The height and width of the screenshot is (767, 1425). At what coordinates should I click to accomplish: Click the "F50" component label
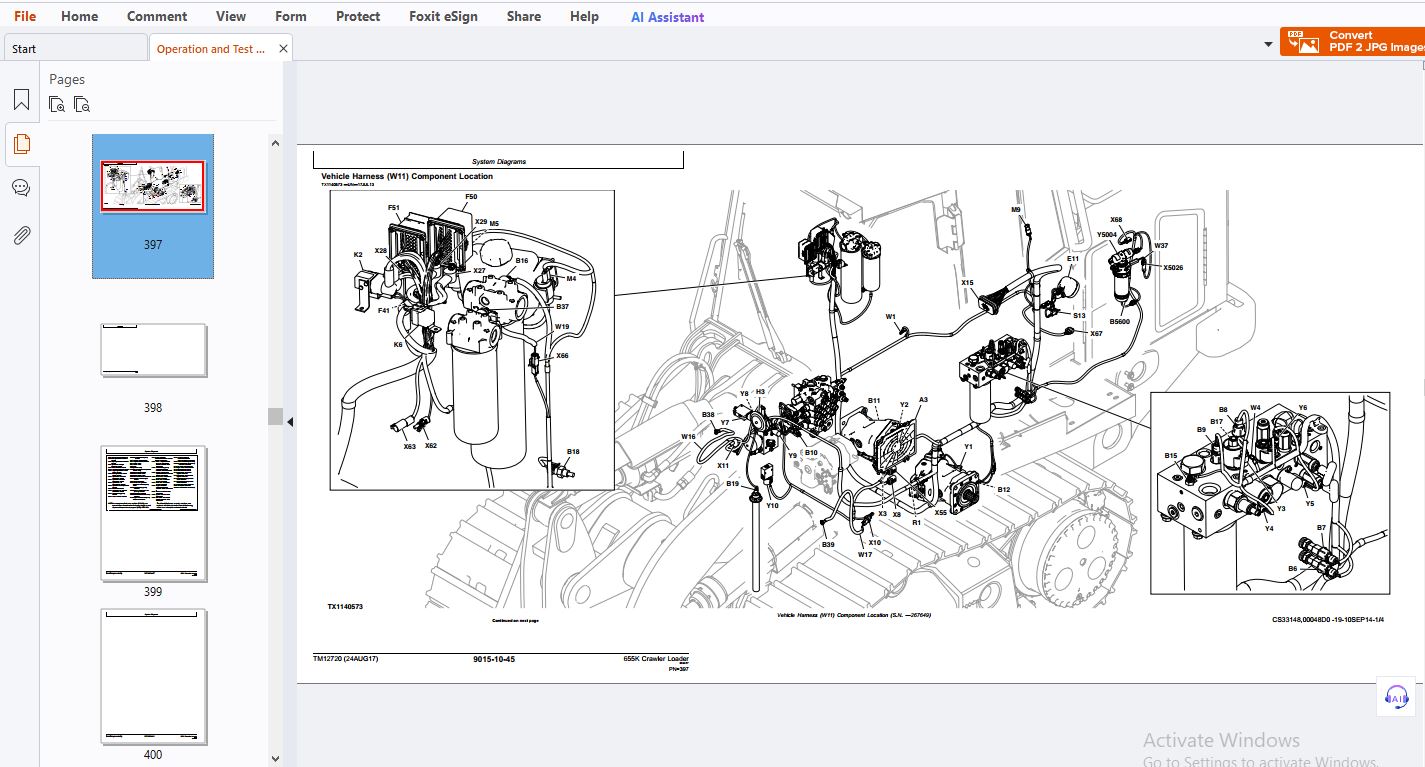(x=471, y=197)
